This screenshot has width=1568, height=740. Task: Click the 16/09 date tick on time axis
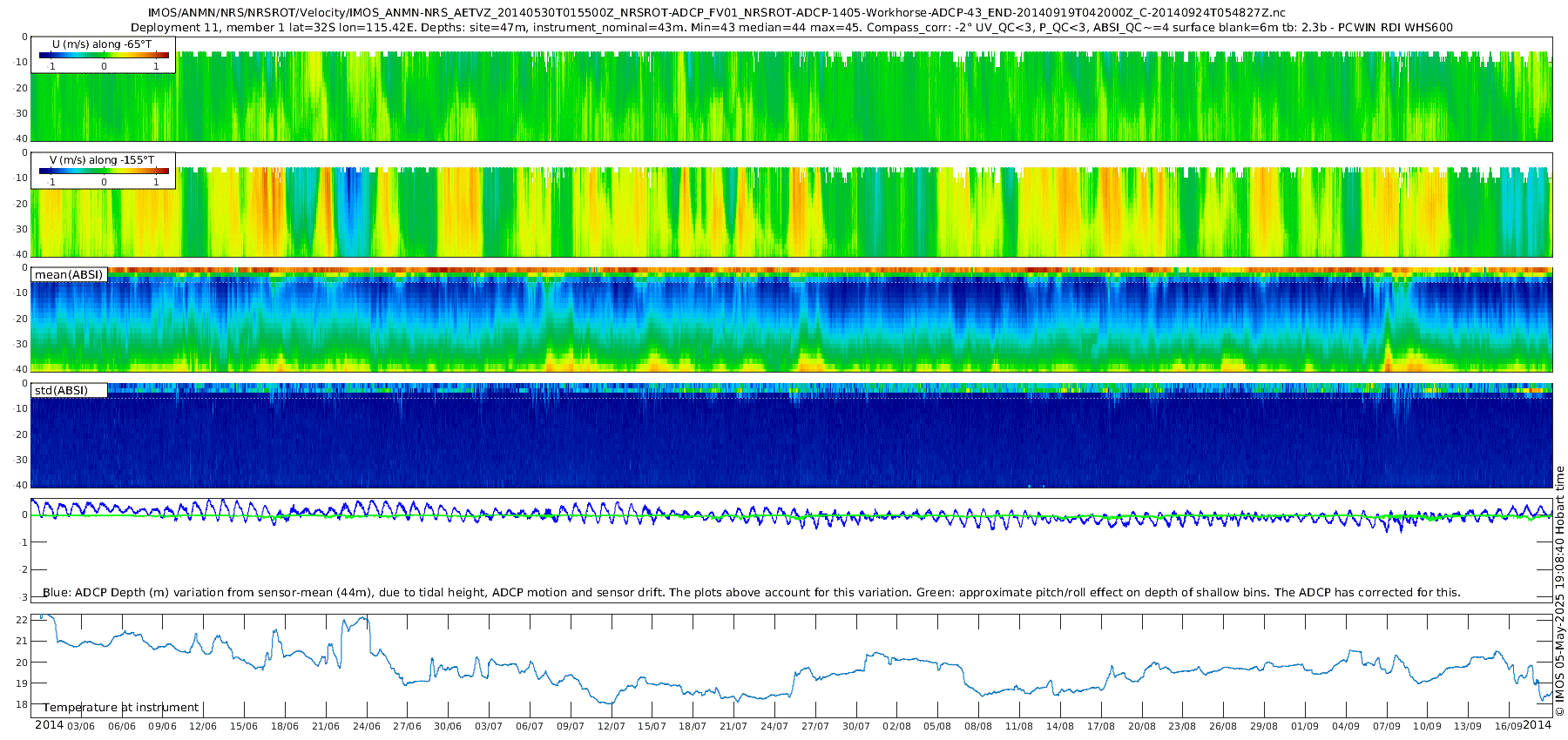click(x=1508, y=726)
